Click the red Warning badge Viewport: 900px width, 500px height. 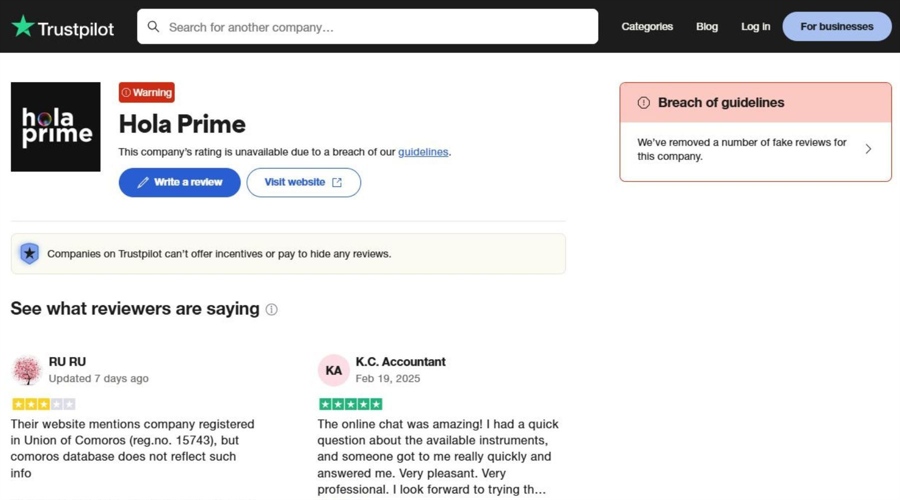(x=147, y=92)
